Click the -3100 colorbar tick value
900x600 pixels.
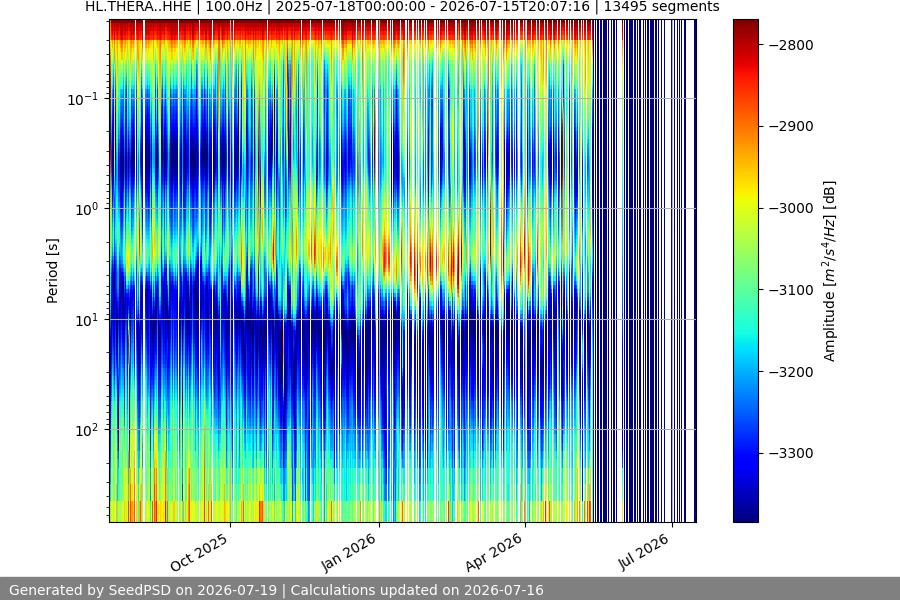(x=790, y=290)
